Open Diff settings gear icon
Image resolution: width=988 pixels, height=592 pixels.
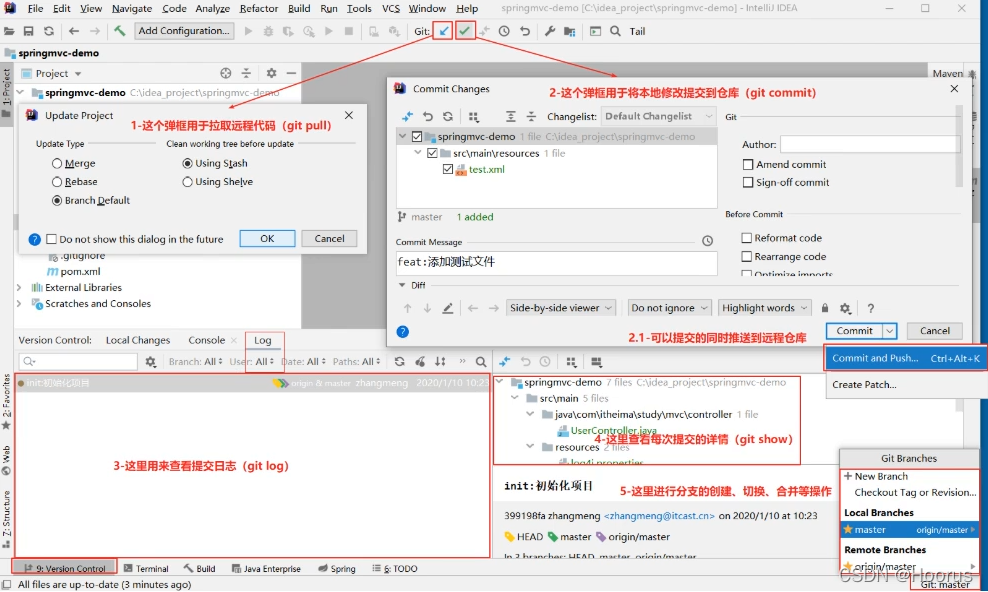(x=845, y=308)
